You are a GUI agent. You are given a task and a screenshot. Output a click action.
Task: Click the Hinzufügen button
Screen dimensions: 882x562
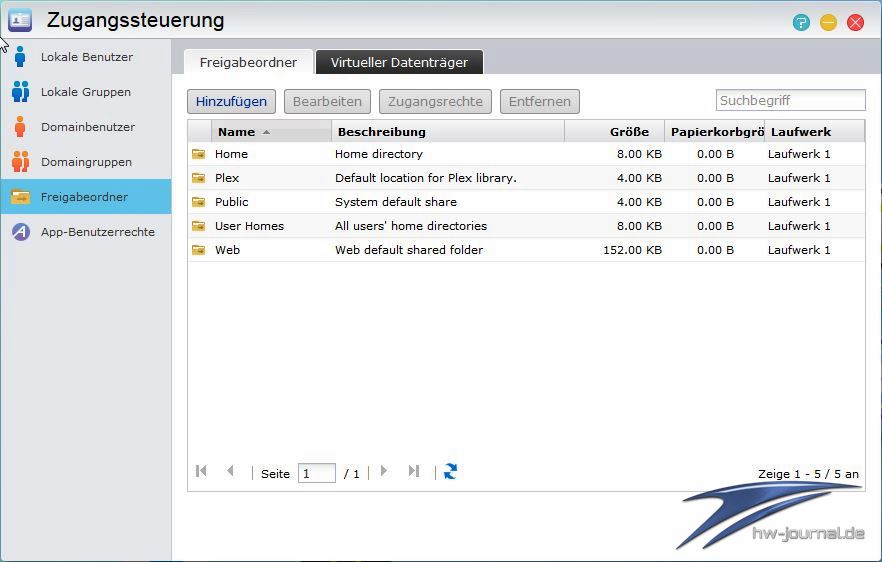[x=231, y=101]
